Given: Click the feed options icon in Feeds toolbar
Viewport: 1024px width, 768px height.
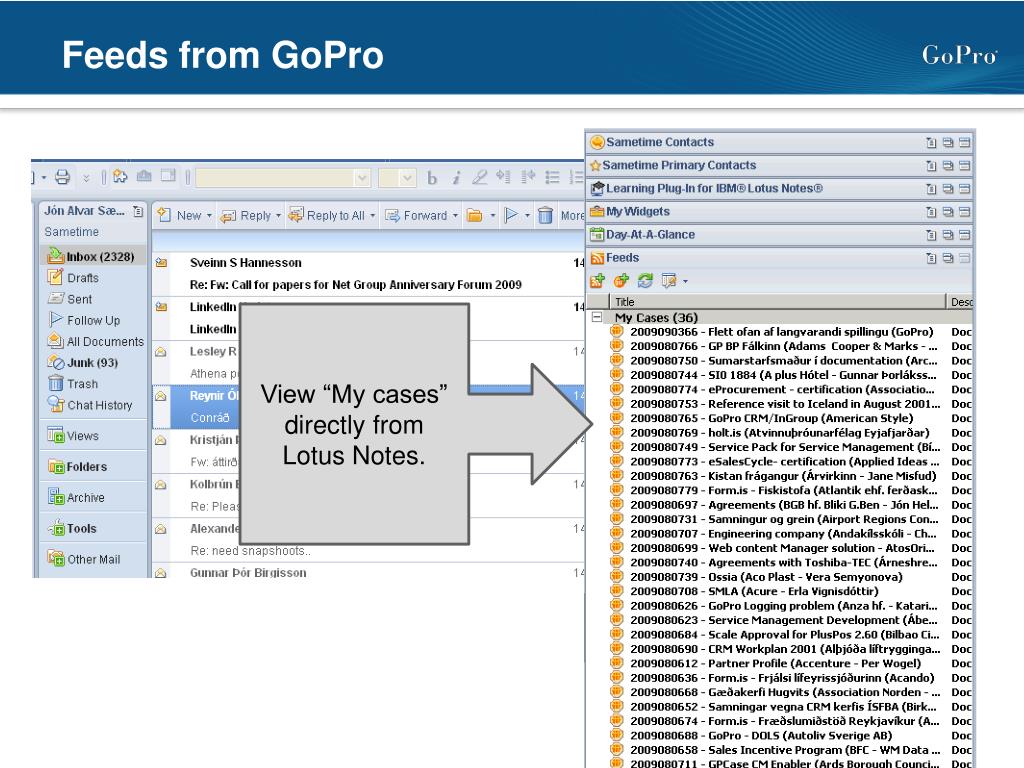Looking at the screenshot, I should (x=669, y=281).
